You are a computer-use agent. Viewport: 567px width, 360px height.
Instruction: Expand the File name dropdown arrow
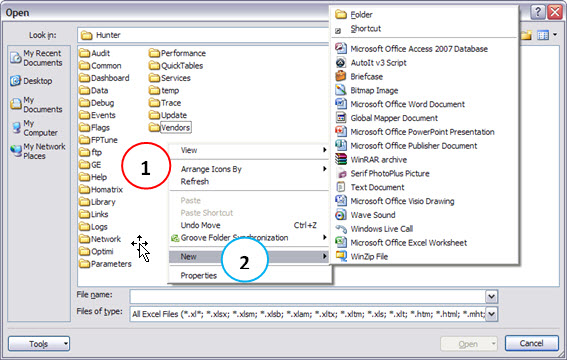pos(491,297)
